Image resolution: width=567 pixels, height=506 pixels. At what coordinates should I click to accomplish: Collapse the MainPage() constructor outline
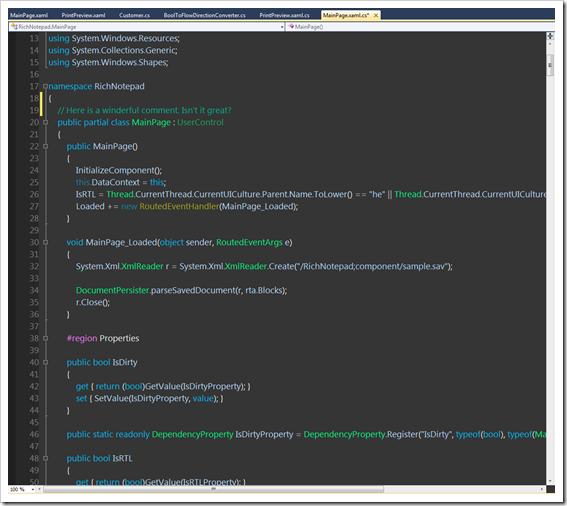45,146
